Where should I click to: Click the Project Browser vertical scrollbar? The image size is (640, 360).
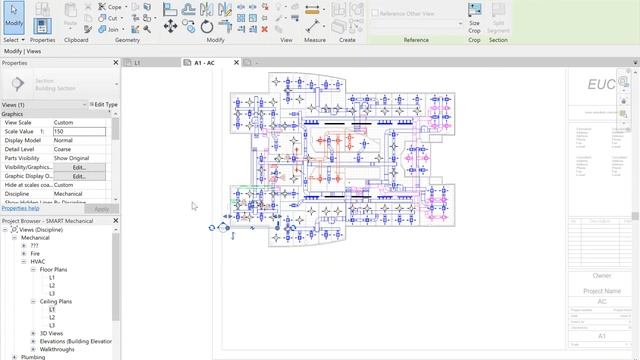tap(116, 277)
